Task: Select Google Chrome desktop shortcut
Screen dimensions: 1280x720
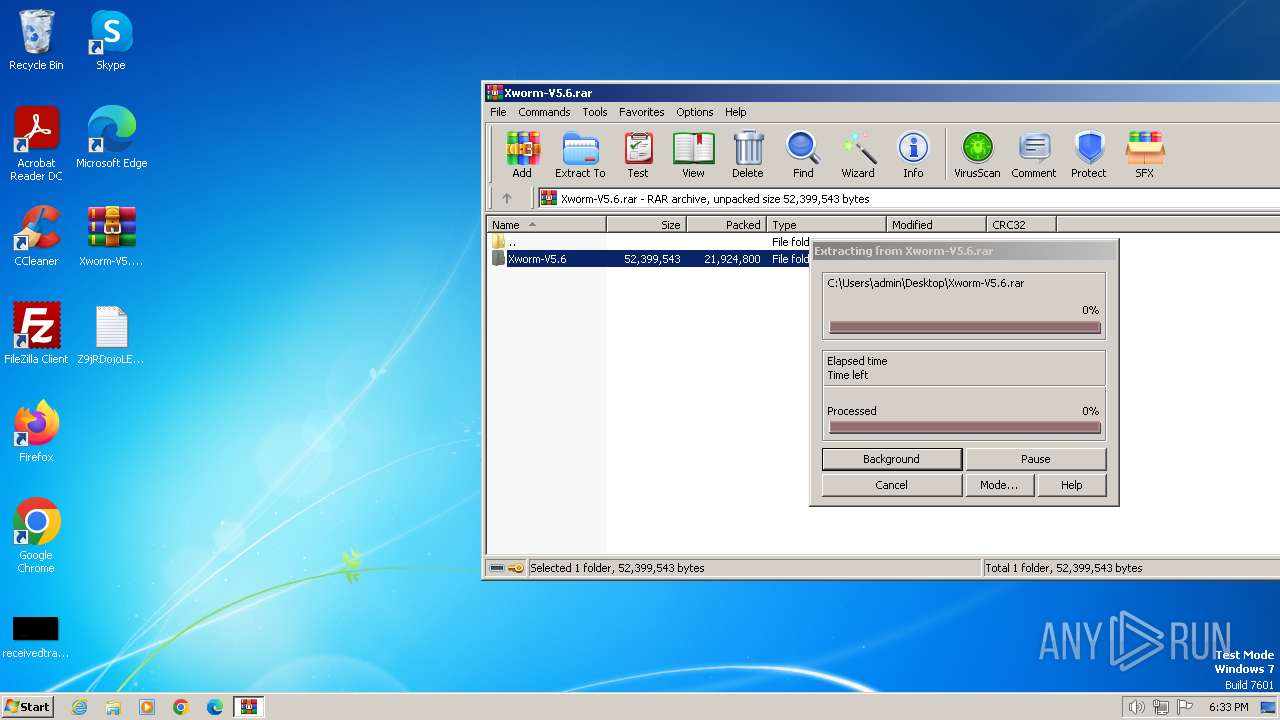Action: [x=36, y=536]
